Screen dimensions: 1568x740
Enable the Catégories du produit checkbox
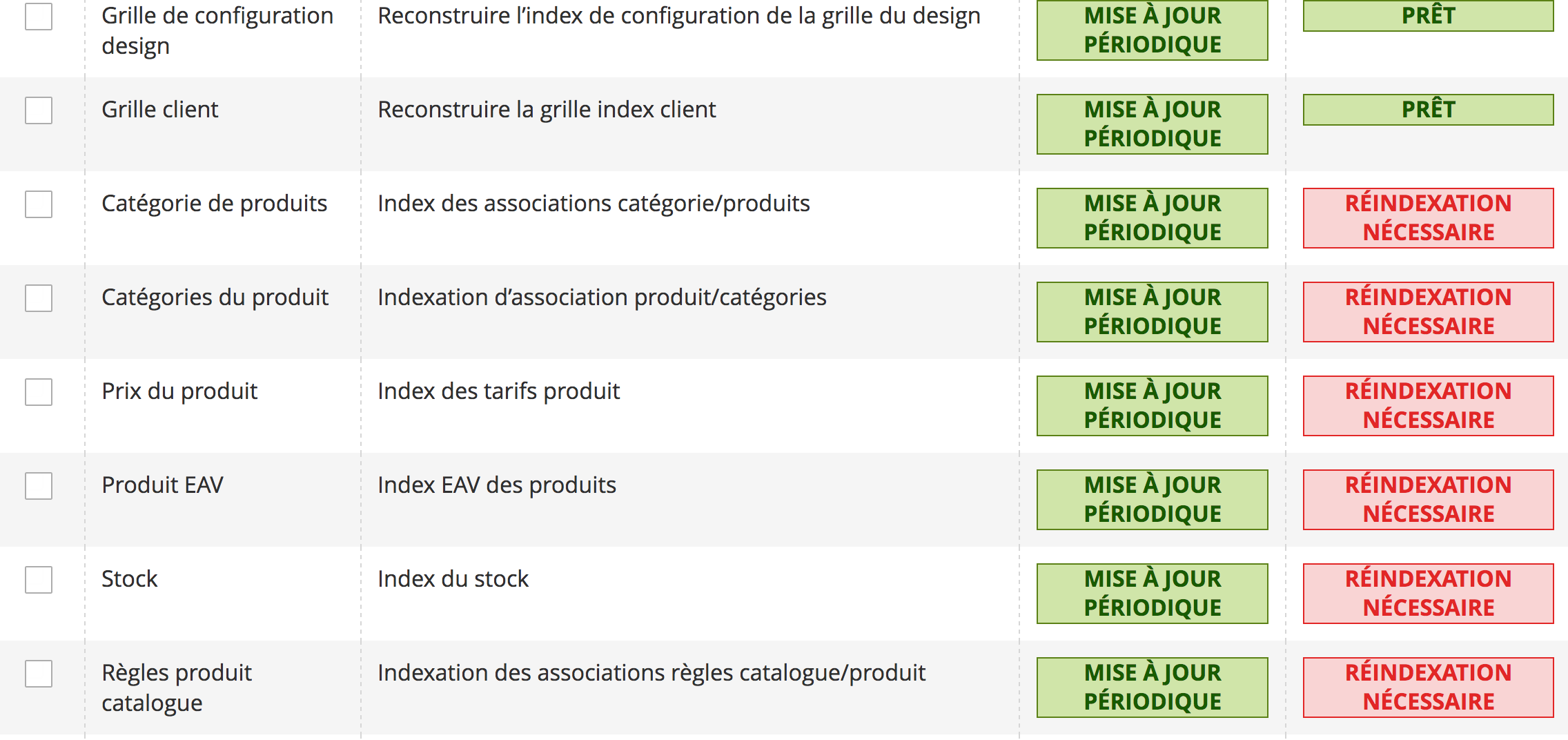[x=39, y=298]
